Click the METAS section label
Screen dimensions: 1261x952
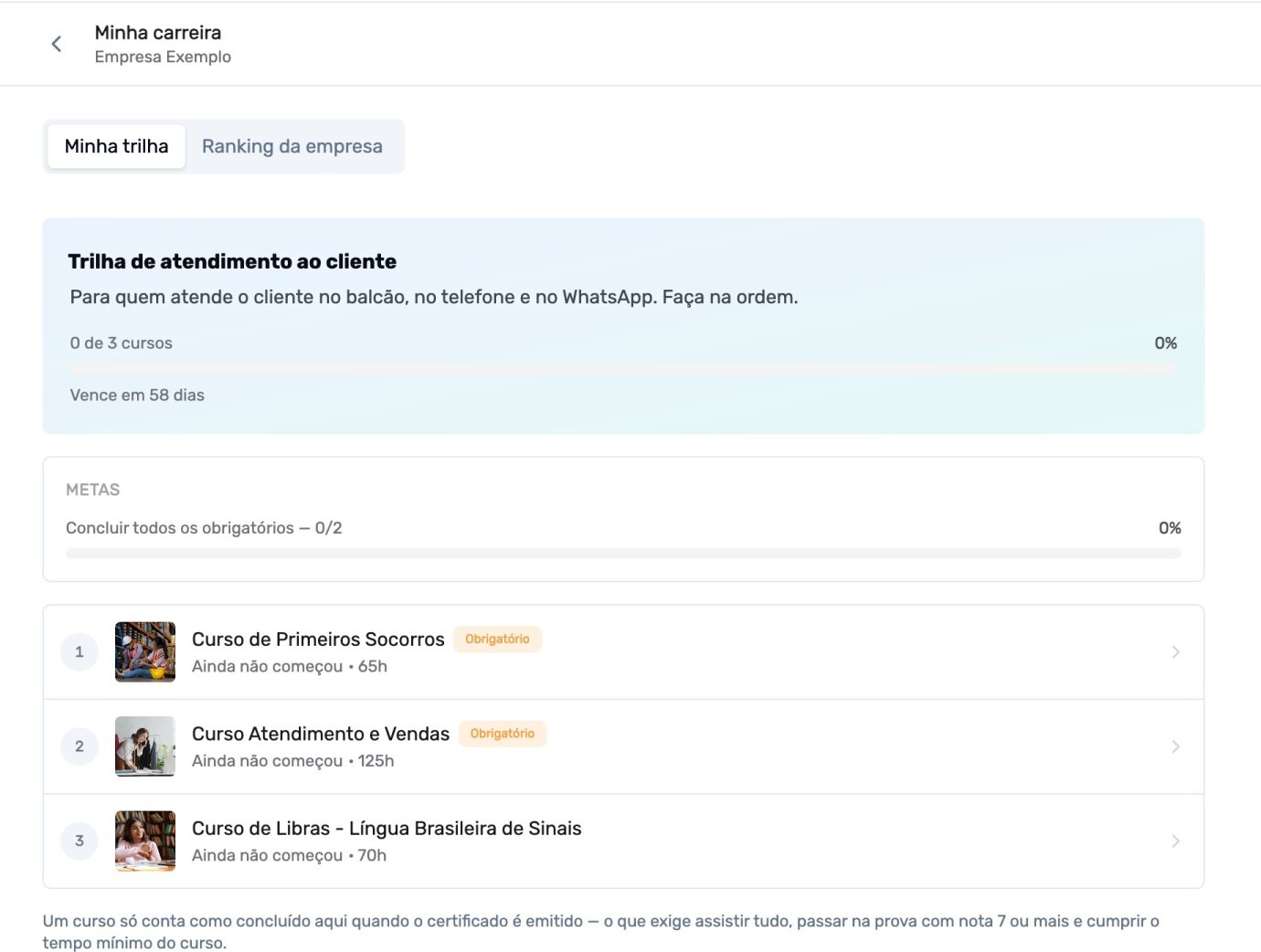[93, 490]
